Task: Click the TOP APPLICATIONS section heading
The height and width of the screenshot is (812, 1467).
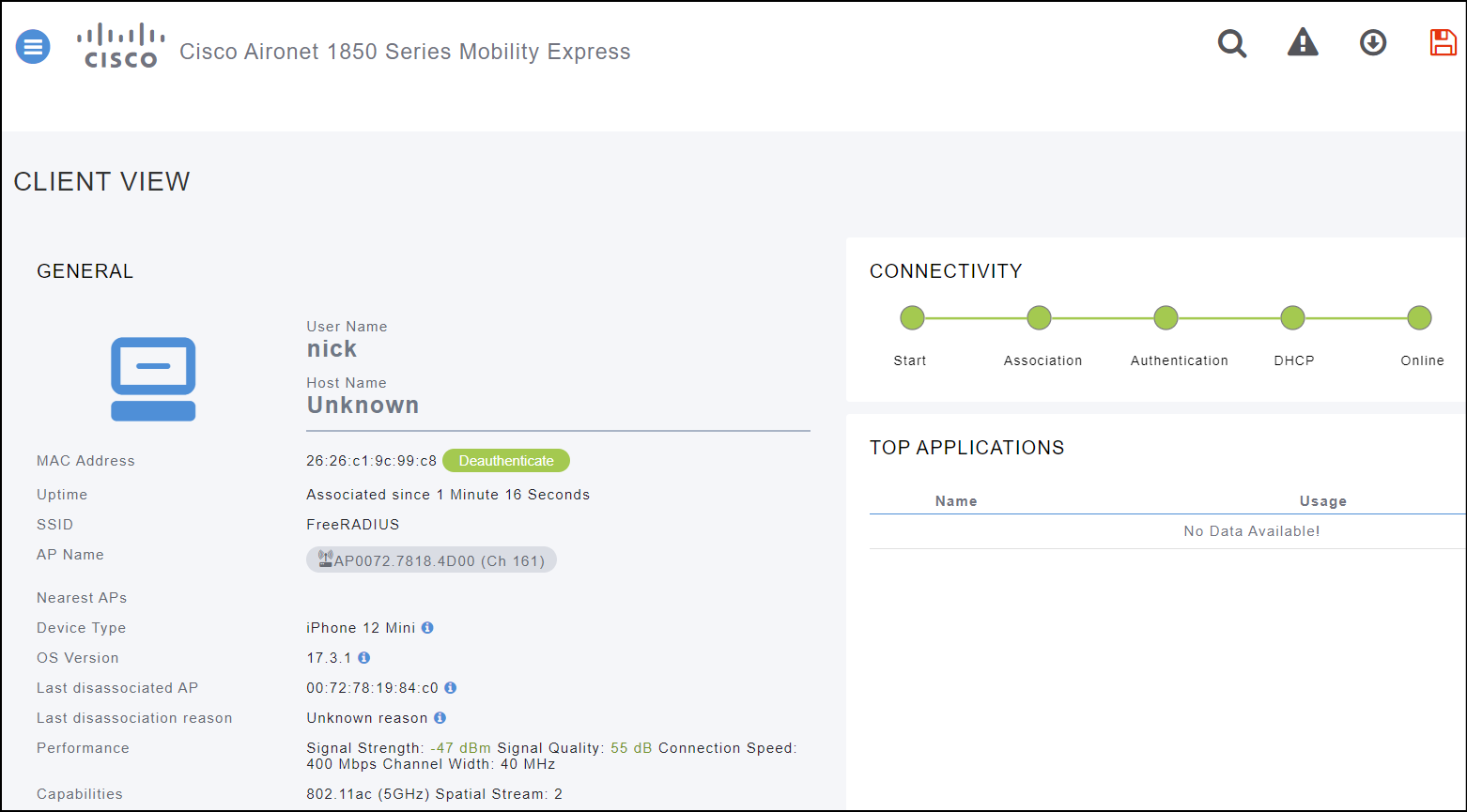Action: point(967,448)
